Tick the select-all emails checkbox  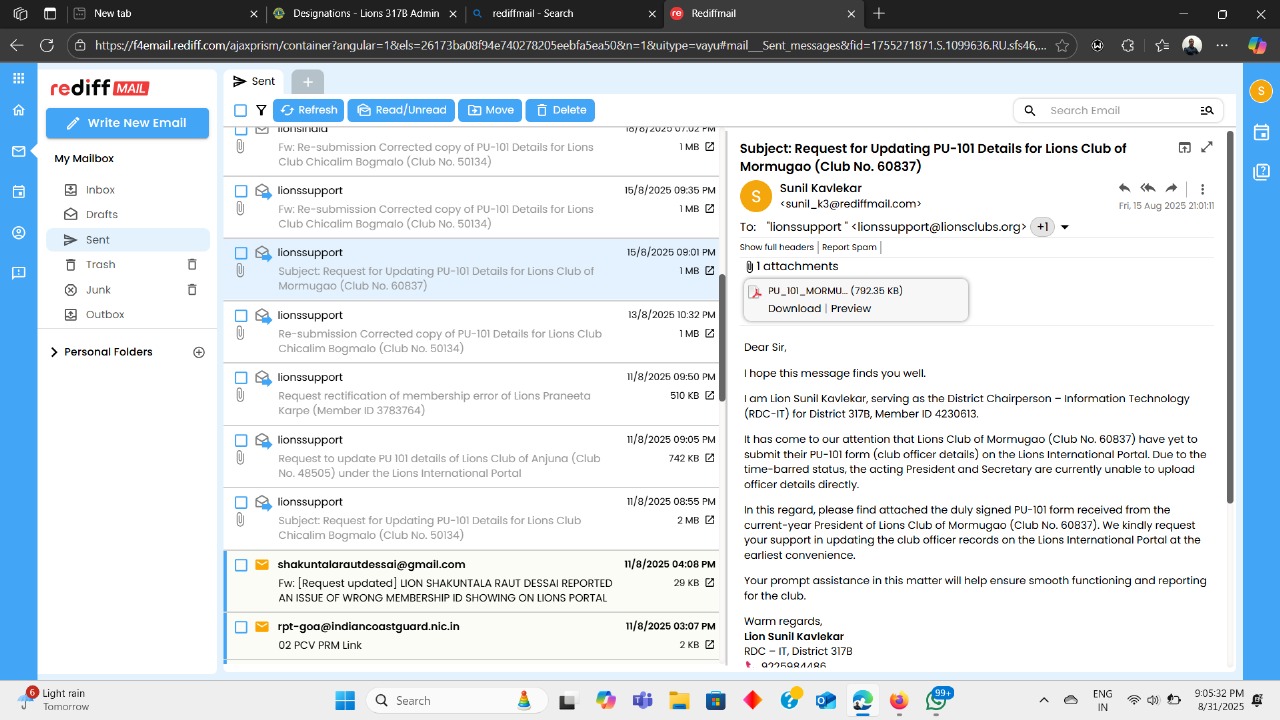pyautogui.click(x=240, y=110)
